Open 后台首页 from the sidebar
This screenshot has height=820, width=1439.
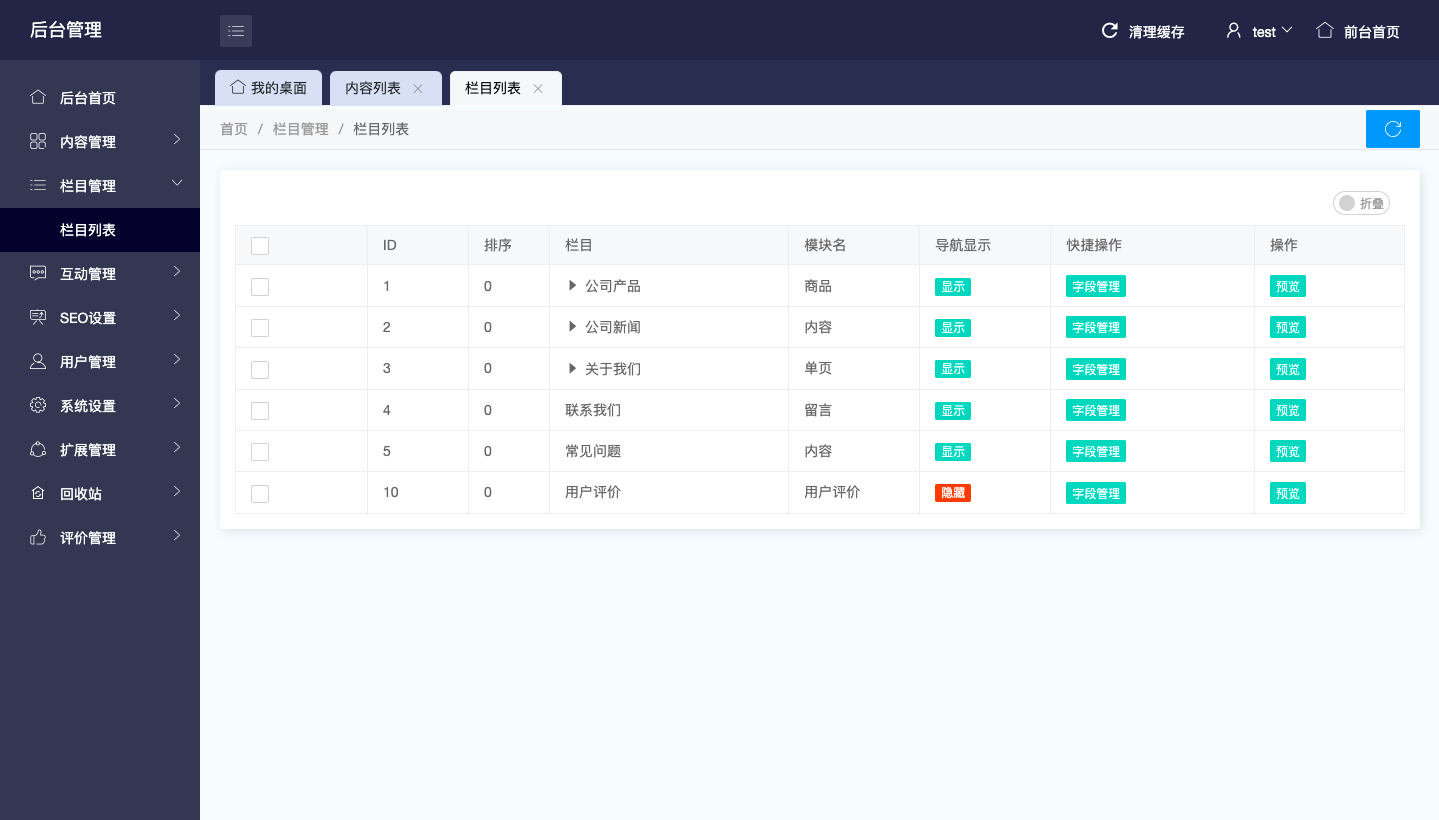pyautogui.click(x=87, y=98)
